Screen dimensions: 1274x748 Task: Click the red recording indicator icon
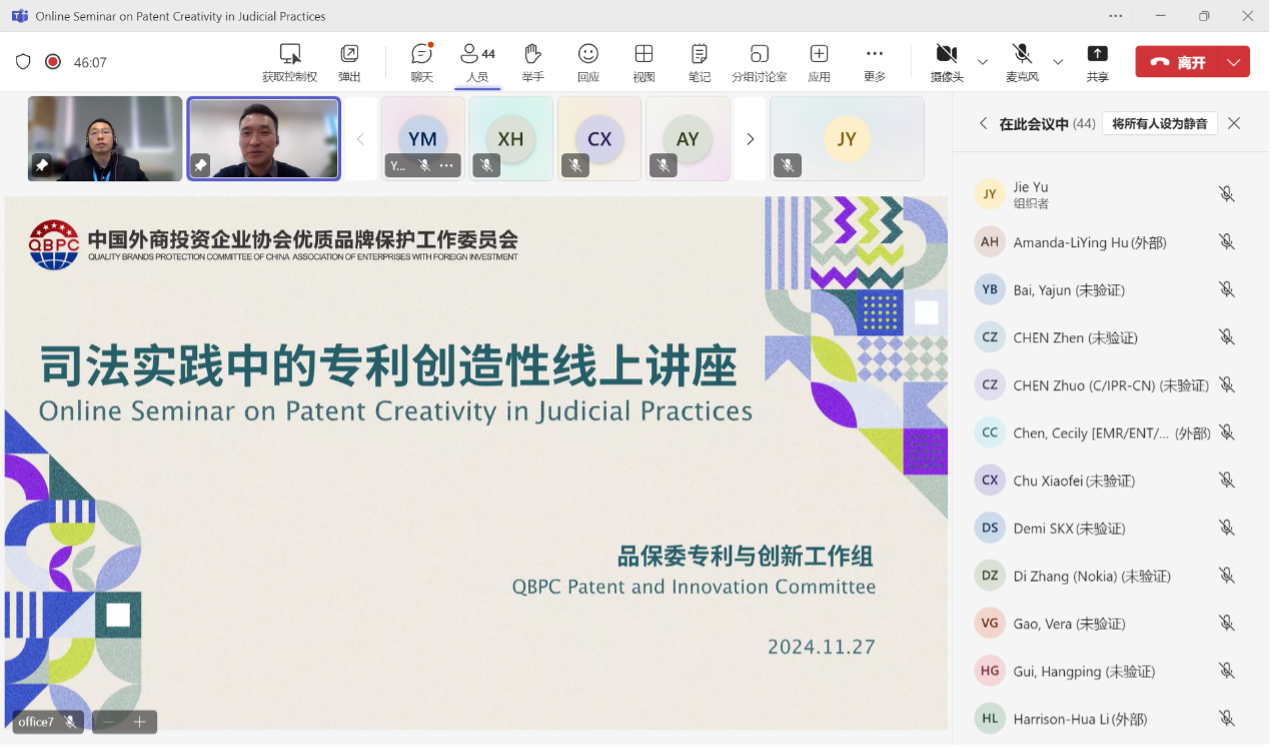[x=53, y=62]
